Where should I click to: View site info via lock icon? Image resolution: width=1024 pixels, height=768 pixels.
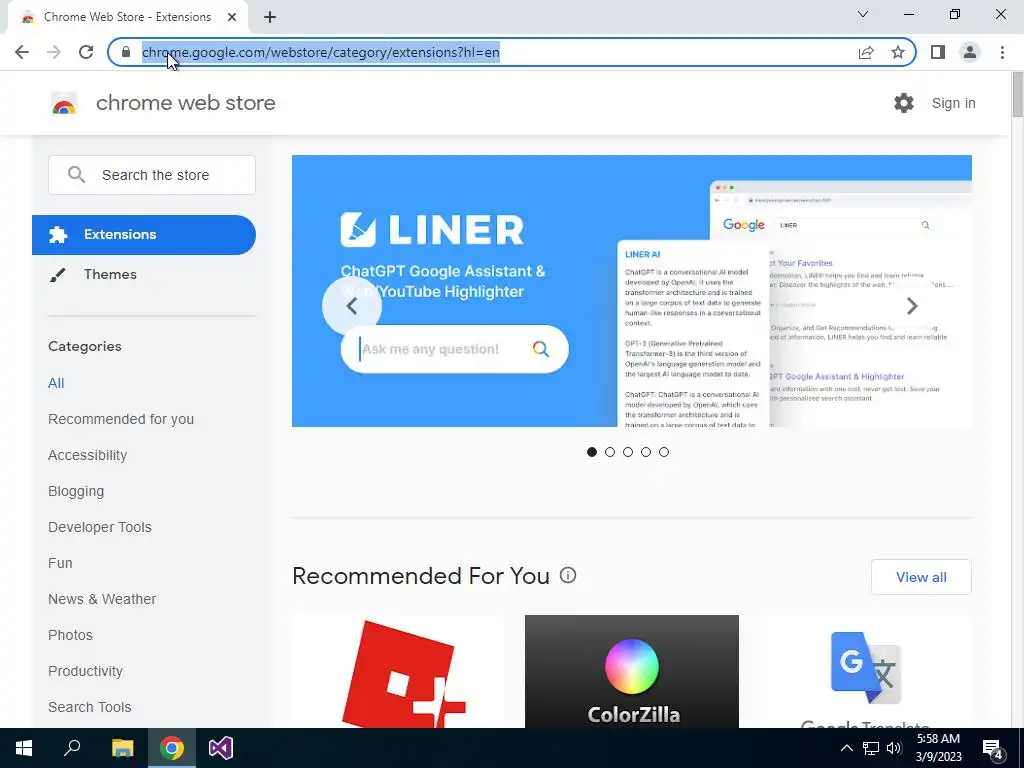click(x=126, y=52)
